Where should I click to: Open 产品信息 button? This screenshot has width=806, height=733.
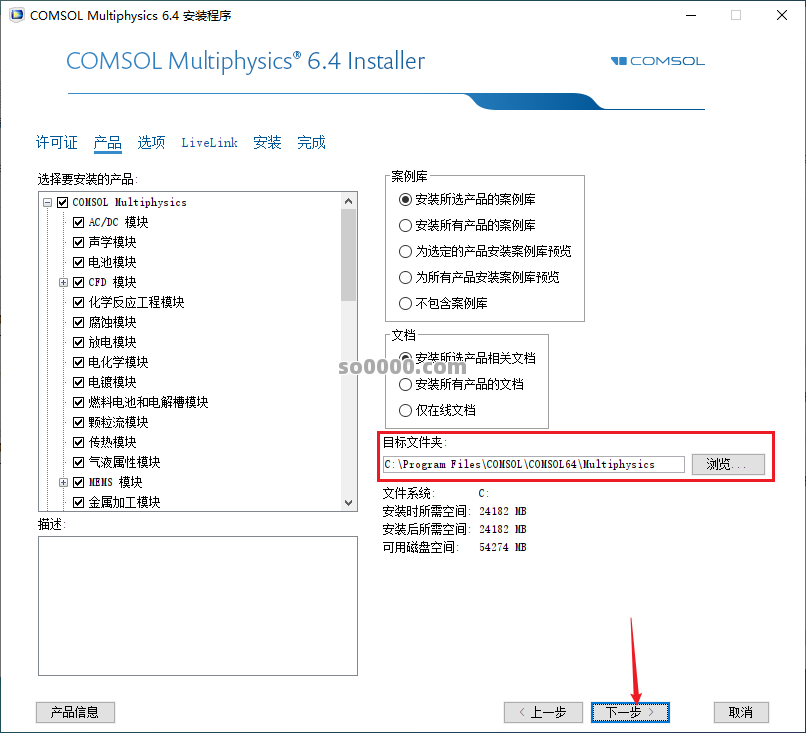(x=75, y=712)
